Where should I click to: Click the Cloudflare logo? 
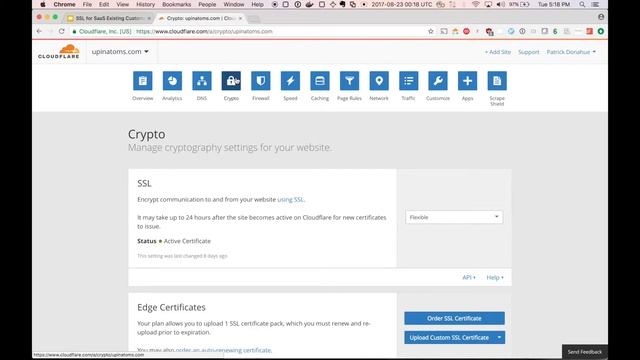(x=59, y=52)
